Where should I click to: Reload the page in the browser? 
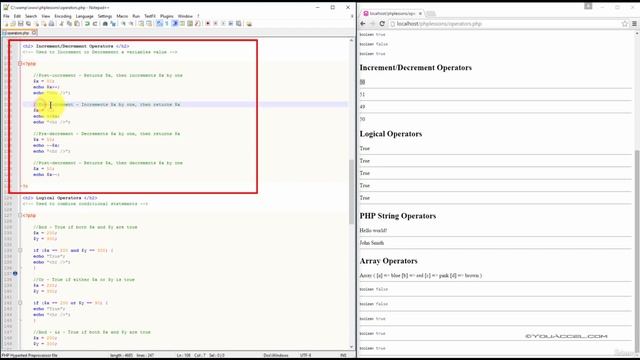[382, 24]
